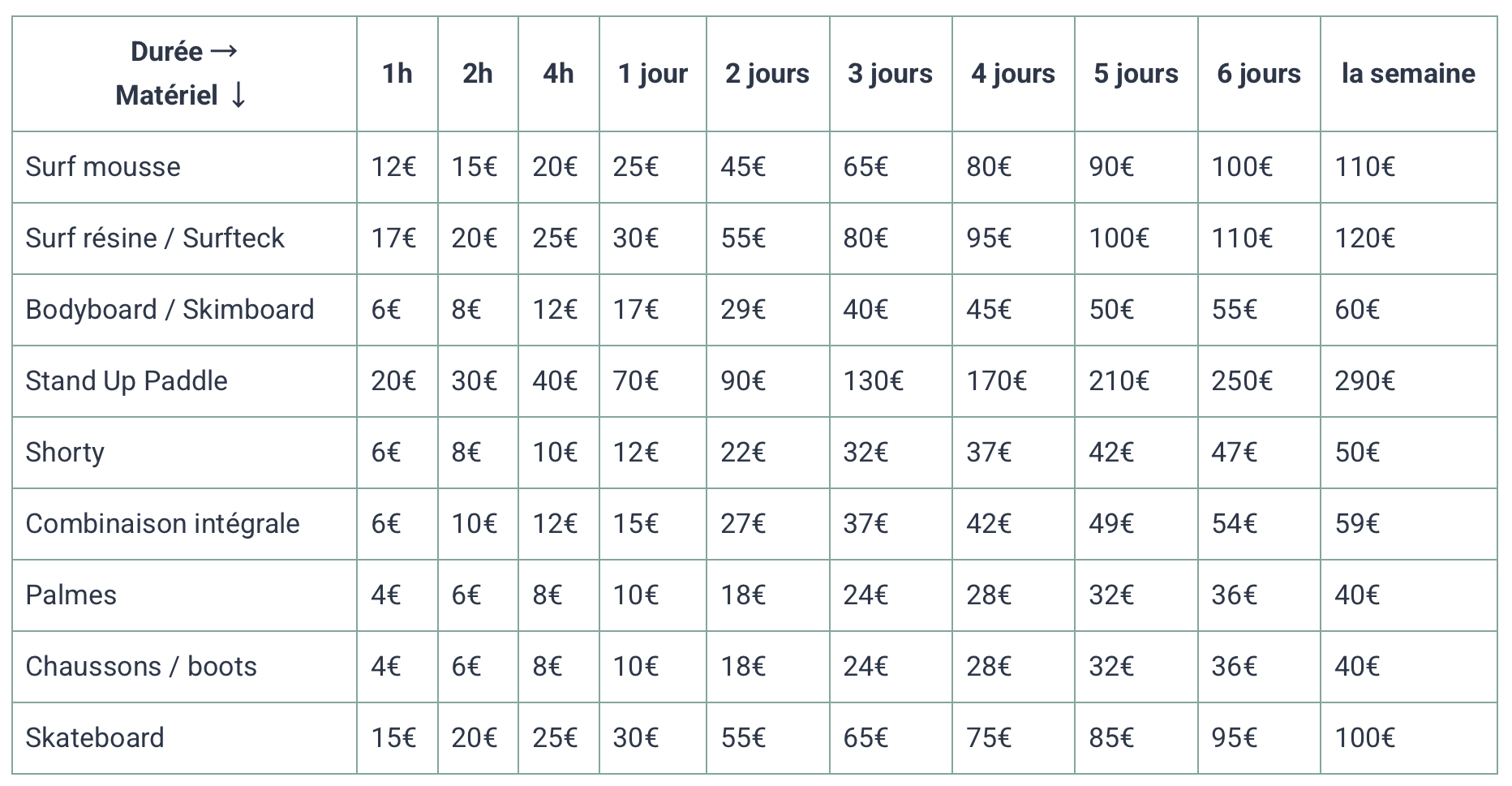Click the Surf résine / Surfteck label

point(155,238)
